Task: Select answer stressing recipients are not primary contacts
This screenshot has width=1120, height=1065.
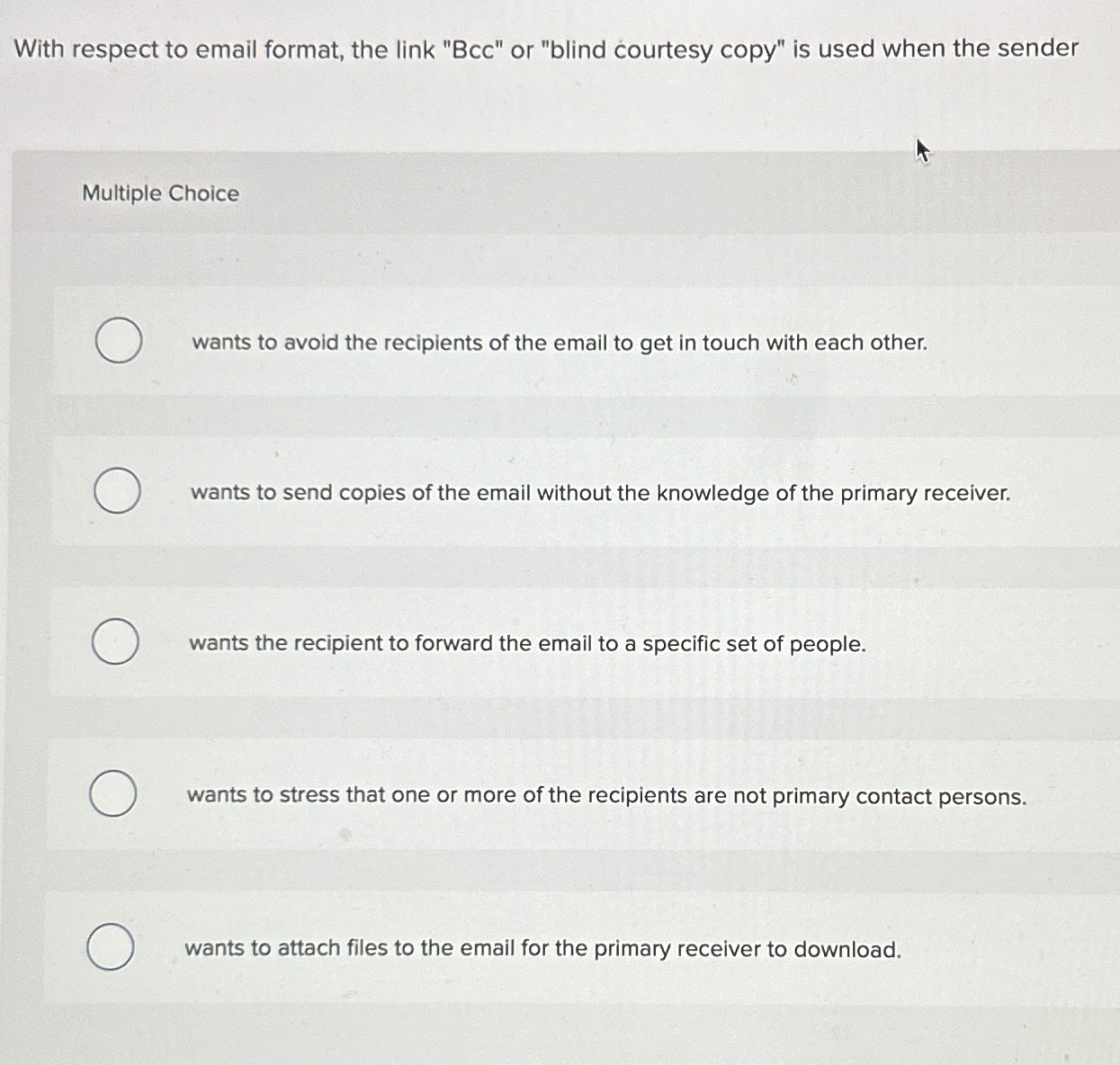Action: point(607,795)
